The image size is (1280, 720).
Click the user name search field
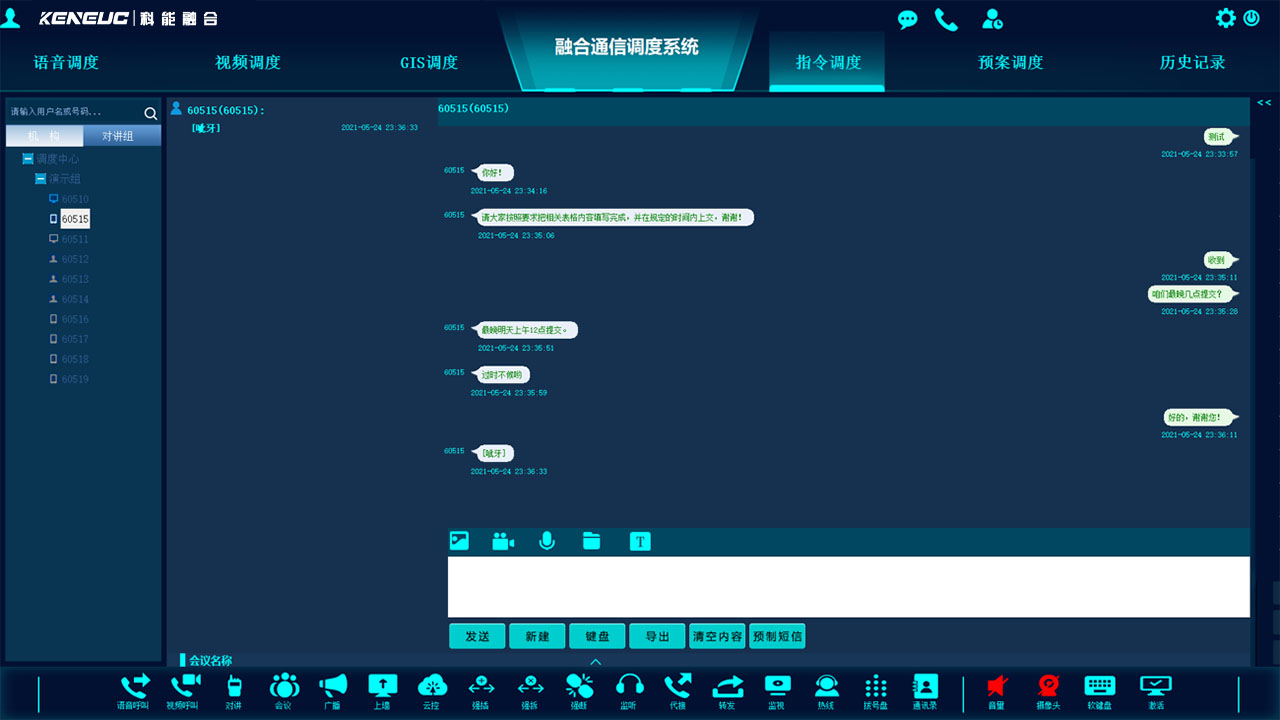click(74, 112)
